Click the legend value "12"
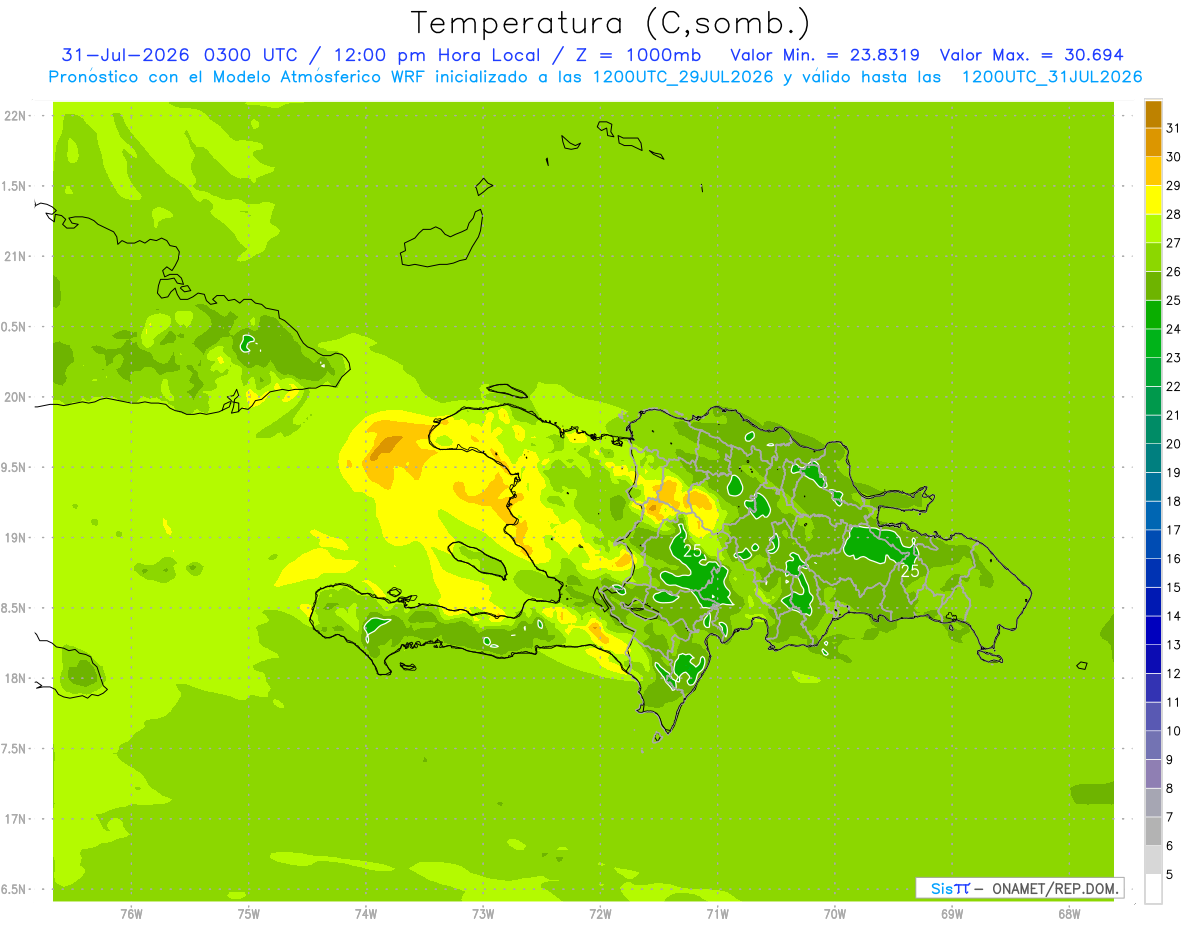Screen dimensions: 1200x927 [x=1173, y=673]
